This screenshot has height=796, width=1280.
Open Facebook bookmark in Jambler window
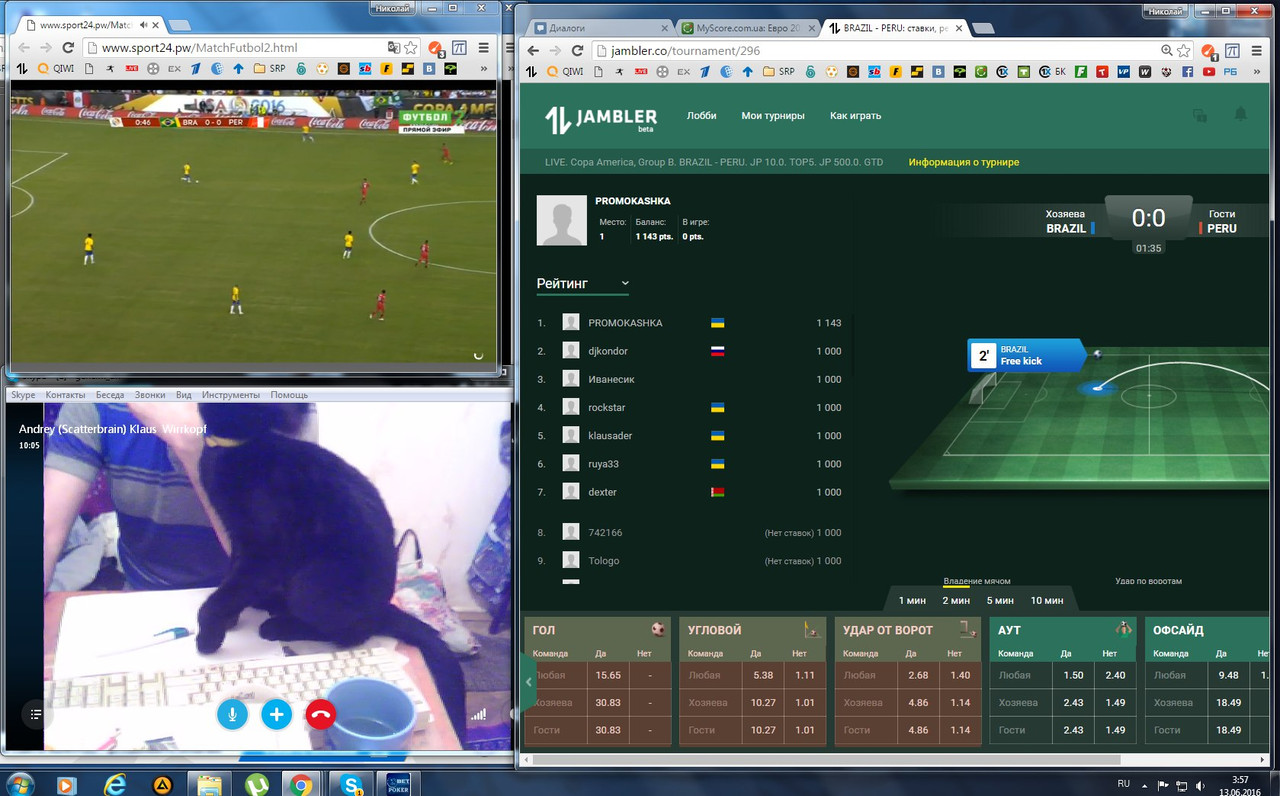1188,71
